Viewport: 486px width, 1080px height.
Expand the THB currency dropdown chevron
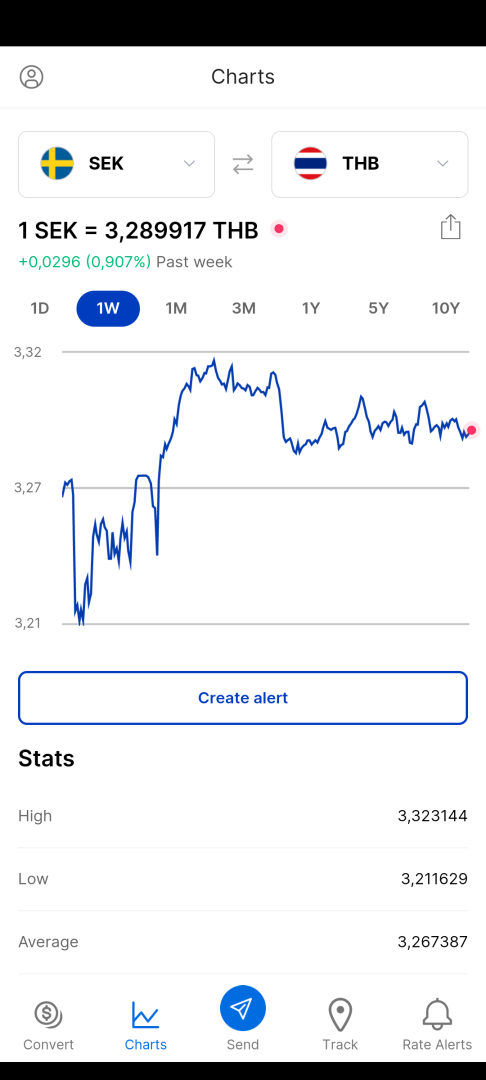click(x=443, y=164)
